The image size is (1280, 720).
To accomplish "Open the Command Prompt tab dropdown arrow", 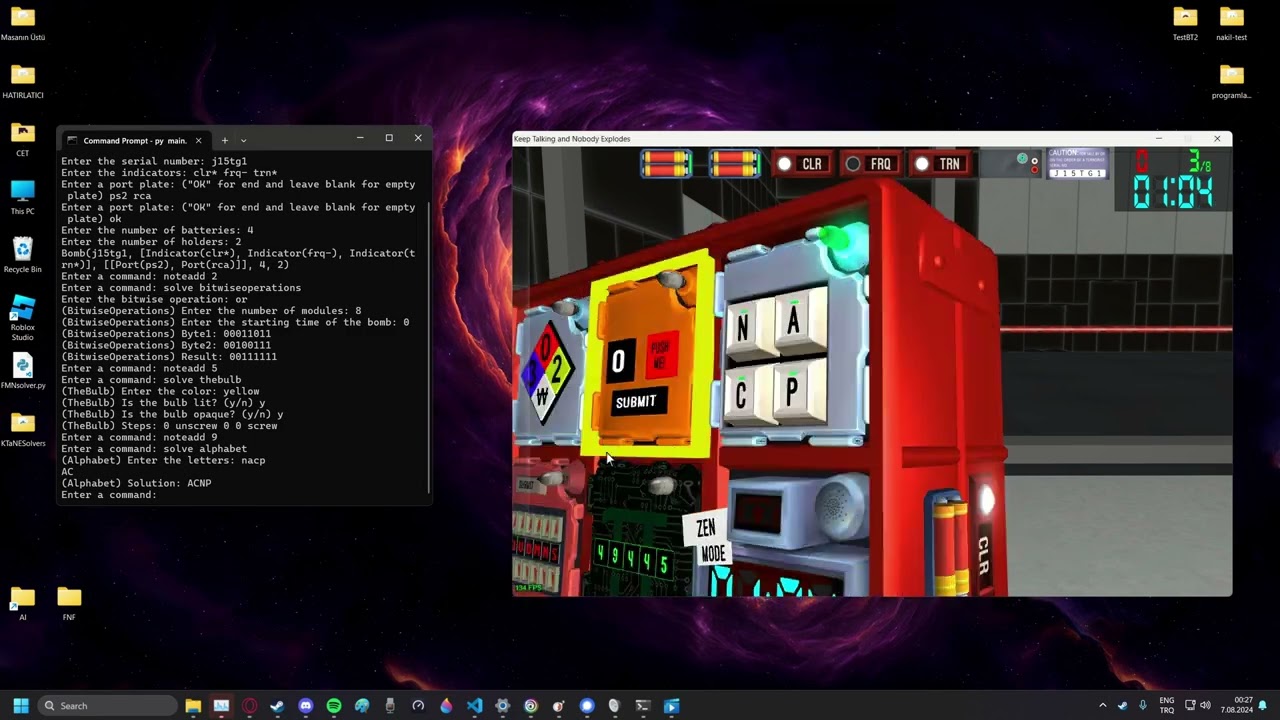I will tap(243, 141).
